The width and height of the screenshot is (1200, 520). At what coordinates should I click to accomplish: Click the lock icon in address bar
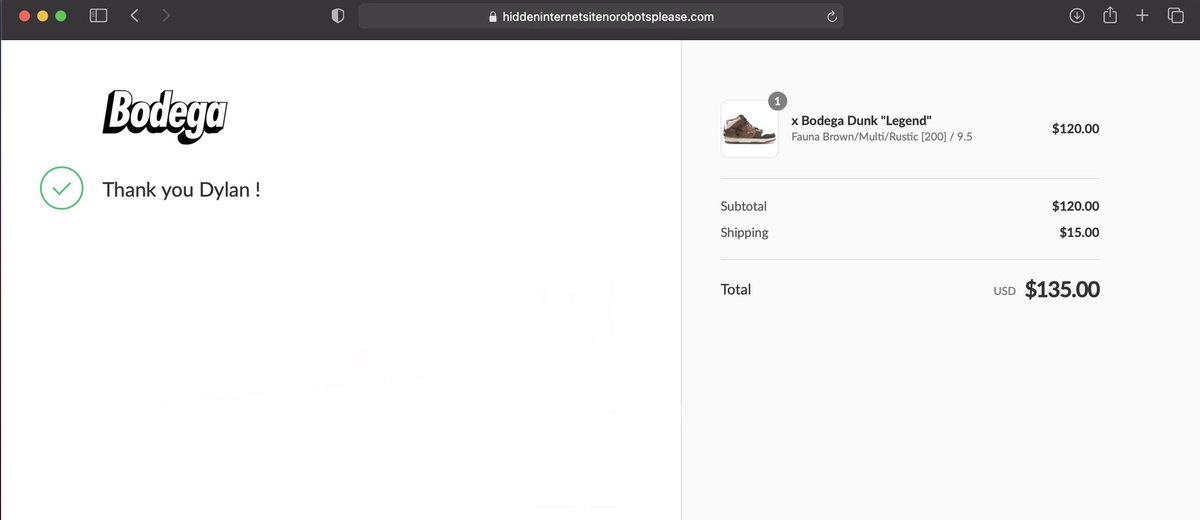click(x=491, y=17)
